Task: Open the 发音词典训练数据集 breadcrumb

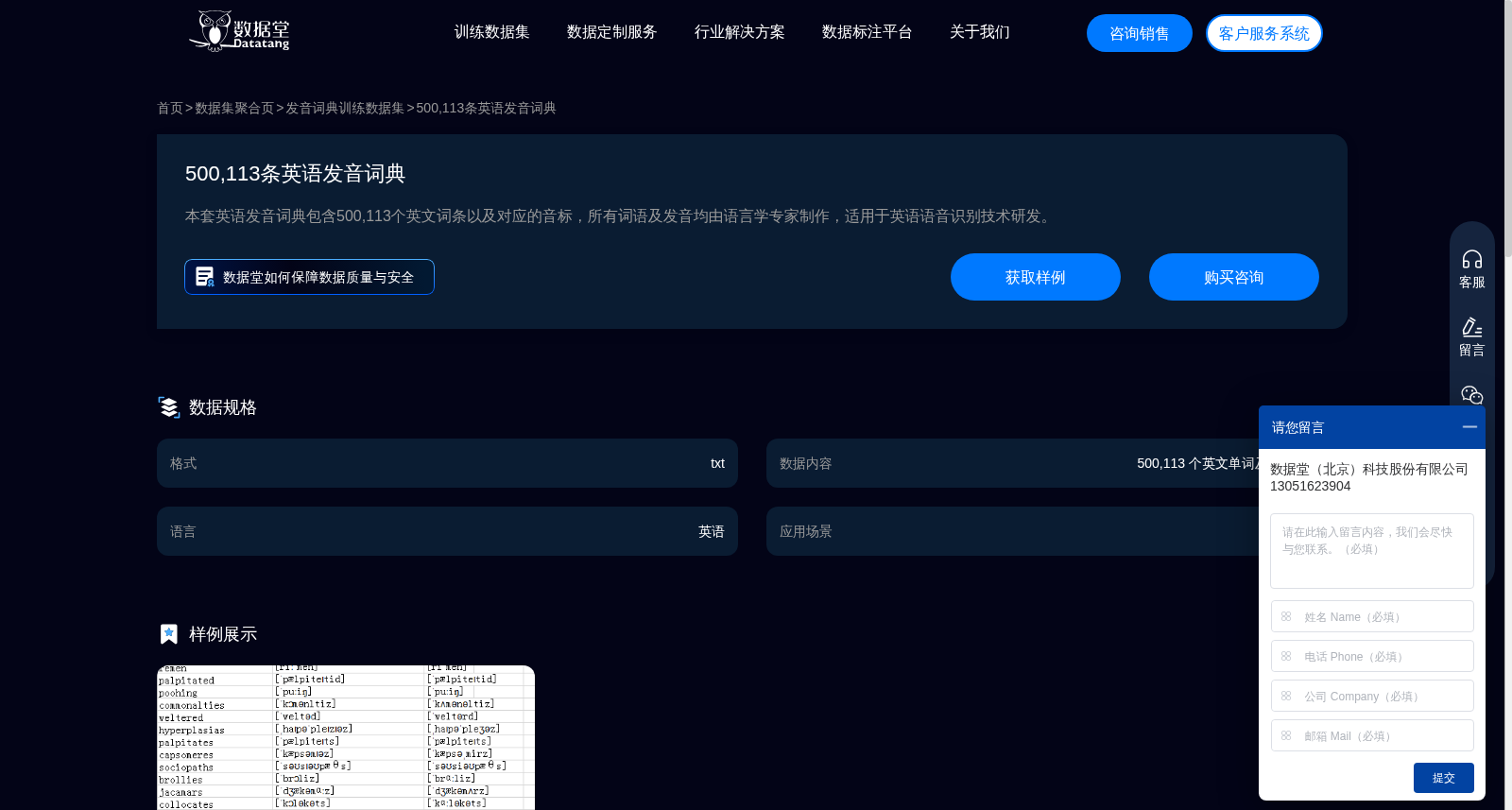Action: (345, 108)
